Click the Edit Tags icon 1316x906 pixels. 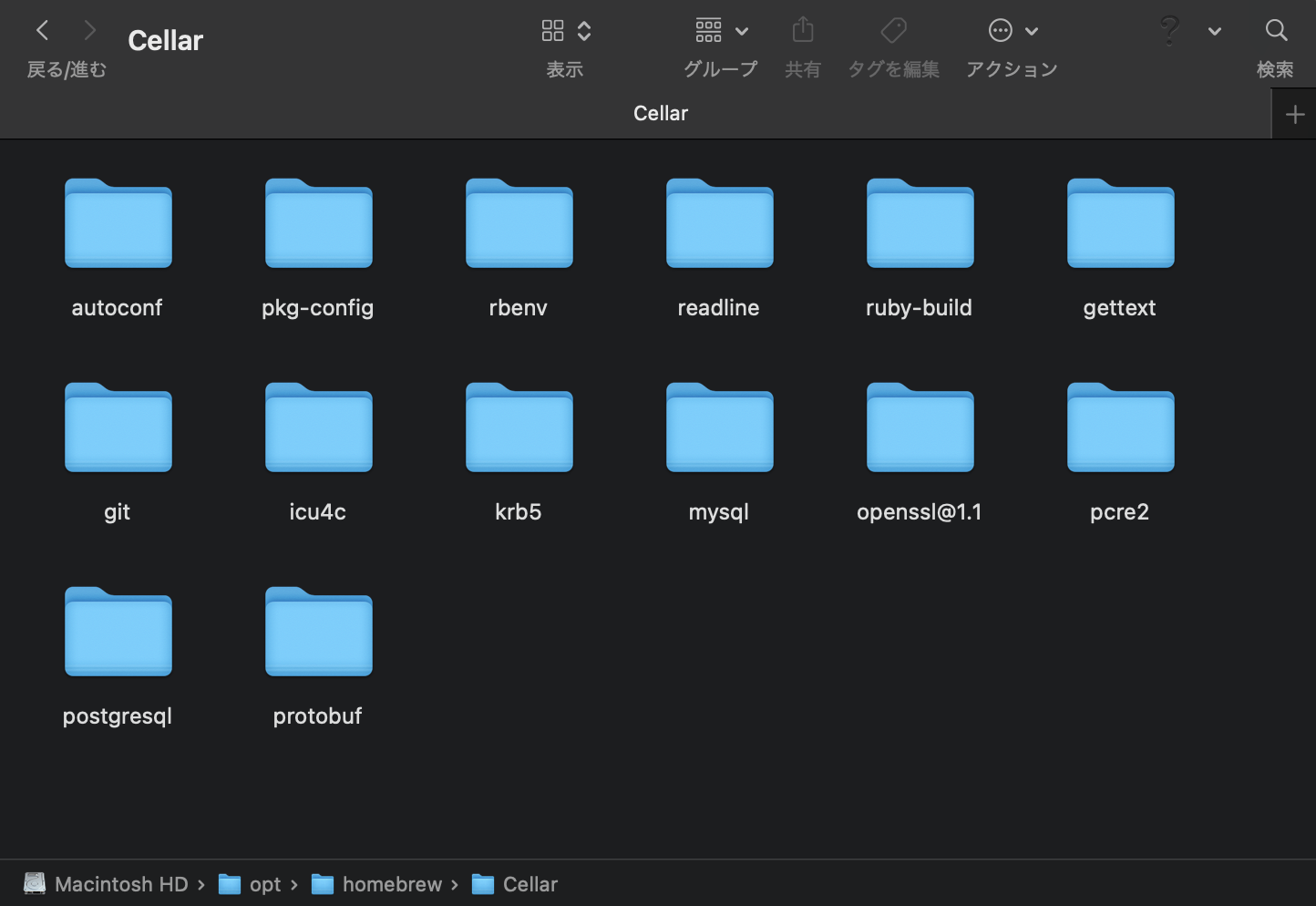[894, 30]
